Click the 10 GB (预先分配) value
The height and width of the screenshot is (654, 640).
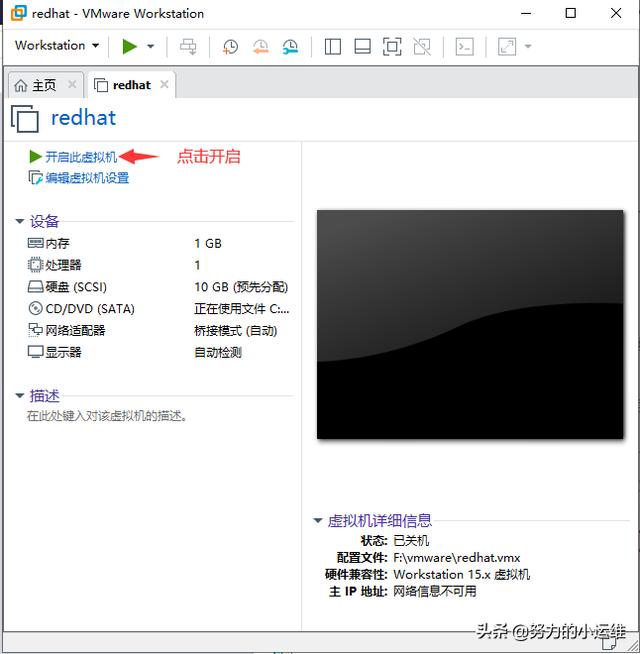[241, 287]
